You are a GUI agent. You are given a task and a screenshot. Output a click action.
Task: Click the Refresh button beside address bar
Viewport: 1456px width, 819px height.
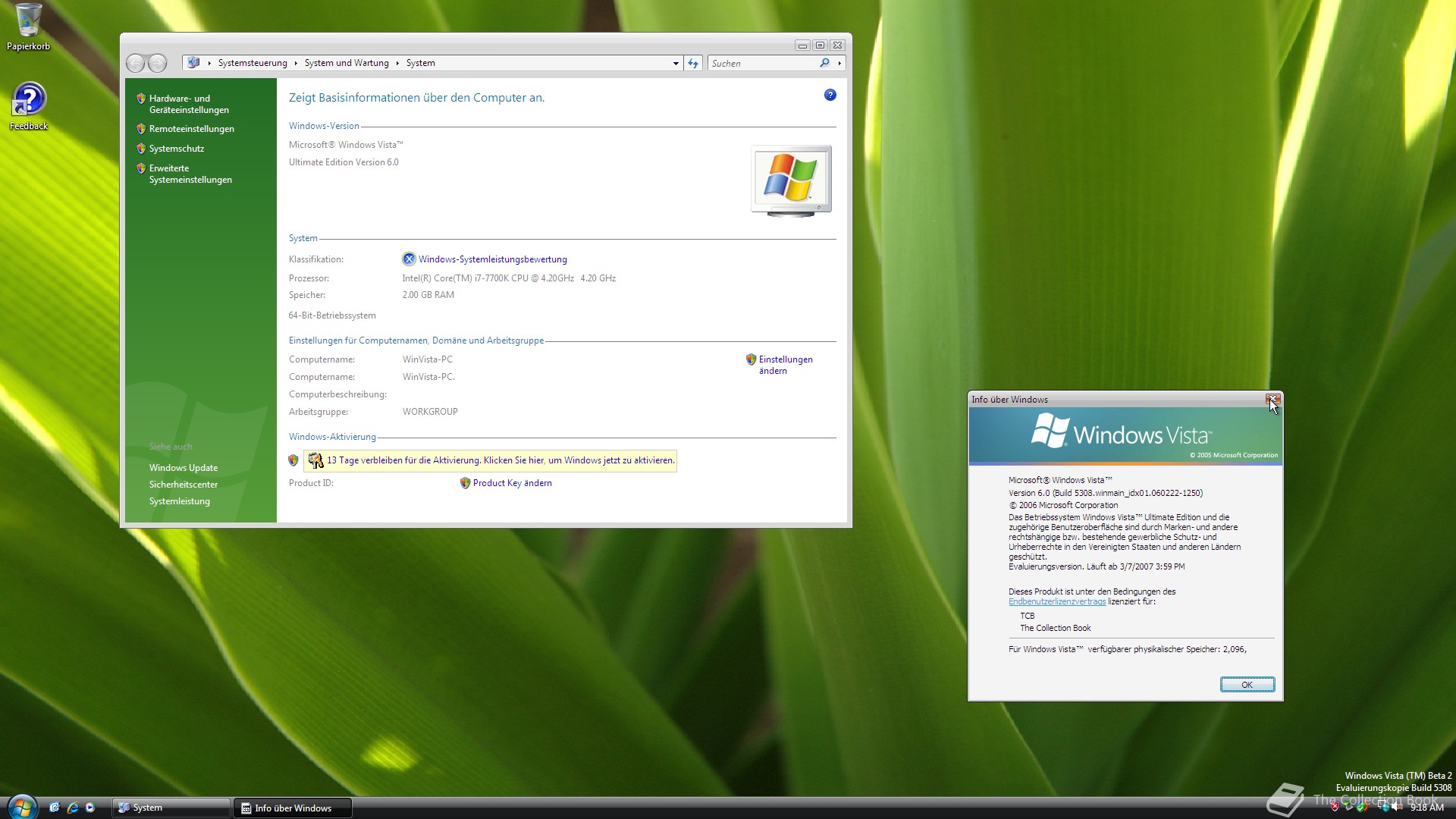(x=693, y=63)
